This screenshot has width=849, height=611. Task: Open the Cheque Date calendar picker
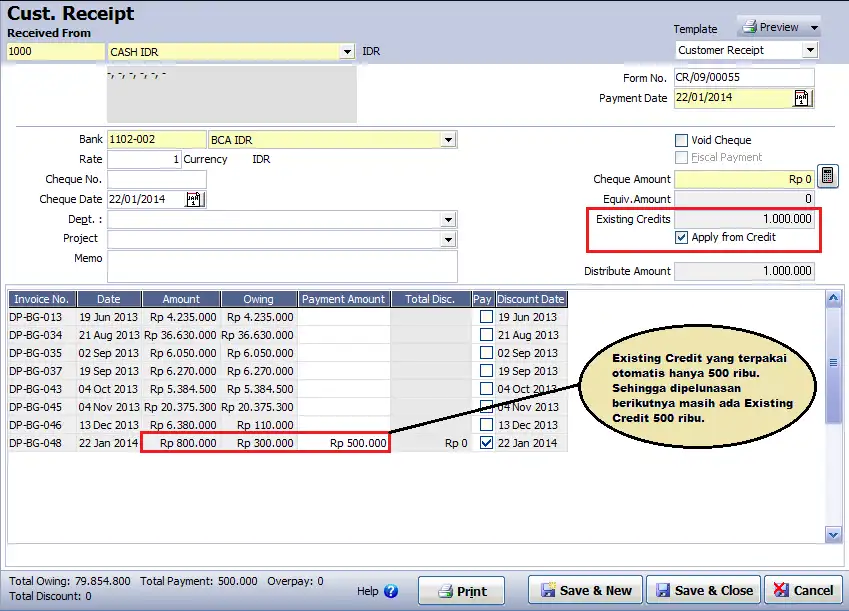pyautogui.click(x=194, y=199)
